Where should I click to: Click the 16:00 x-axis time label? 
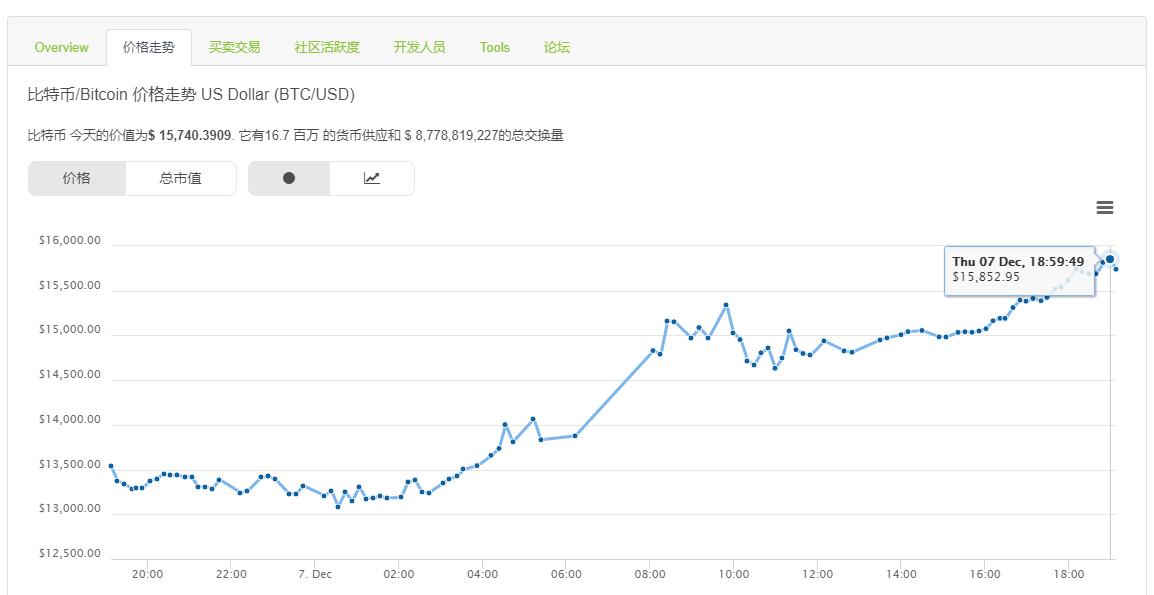click(x=985, y=574)
